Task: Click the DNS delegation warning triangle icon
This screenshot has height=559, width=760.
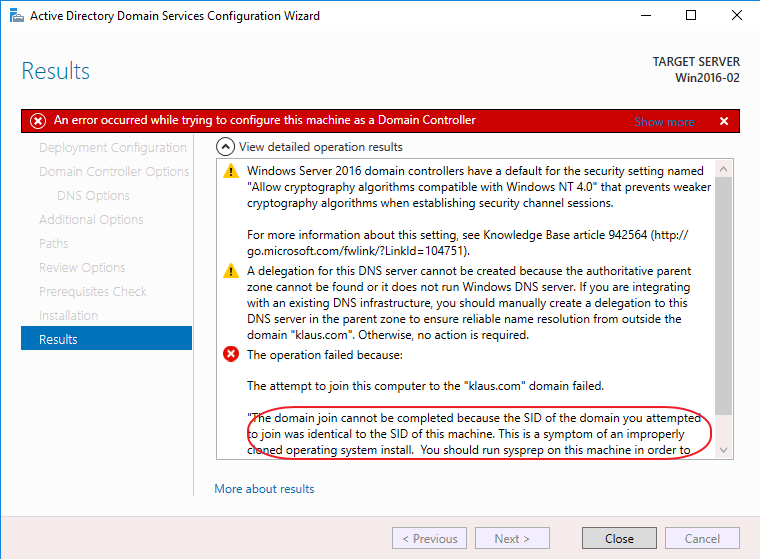Action: 231,272
